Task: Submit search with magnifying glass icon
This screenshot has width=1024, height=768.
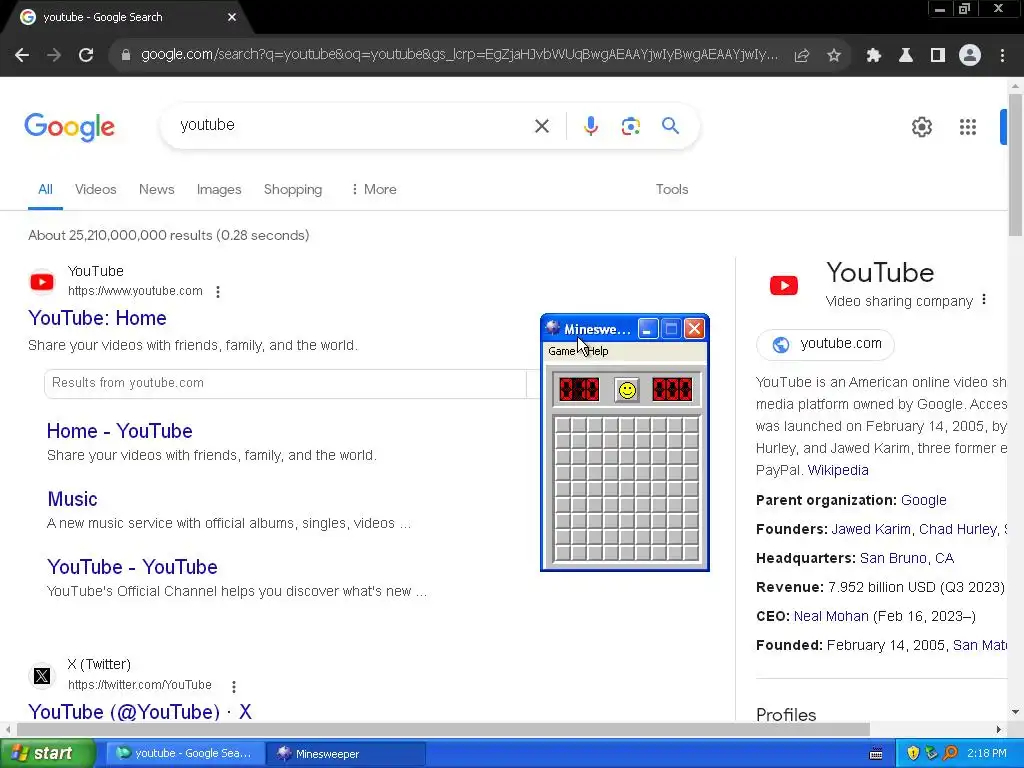Action: click(x=671, y=125)
